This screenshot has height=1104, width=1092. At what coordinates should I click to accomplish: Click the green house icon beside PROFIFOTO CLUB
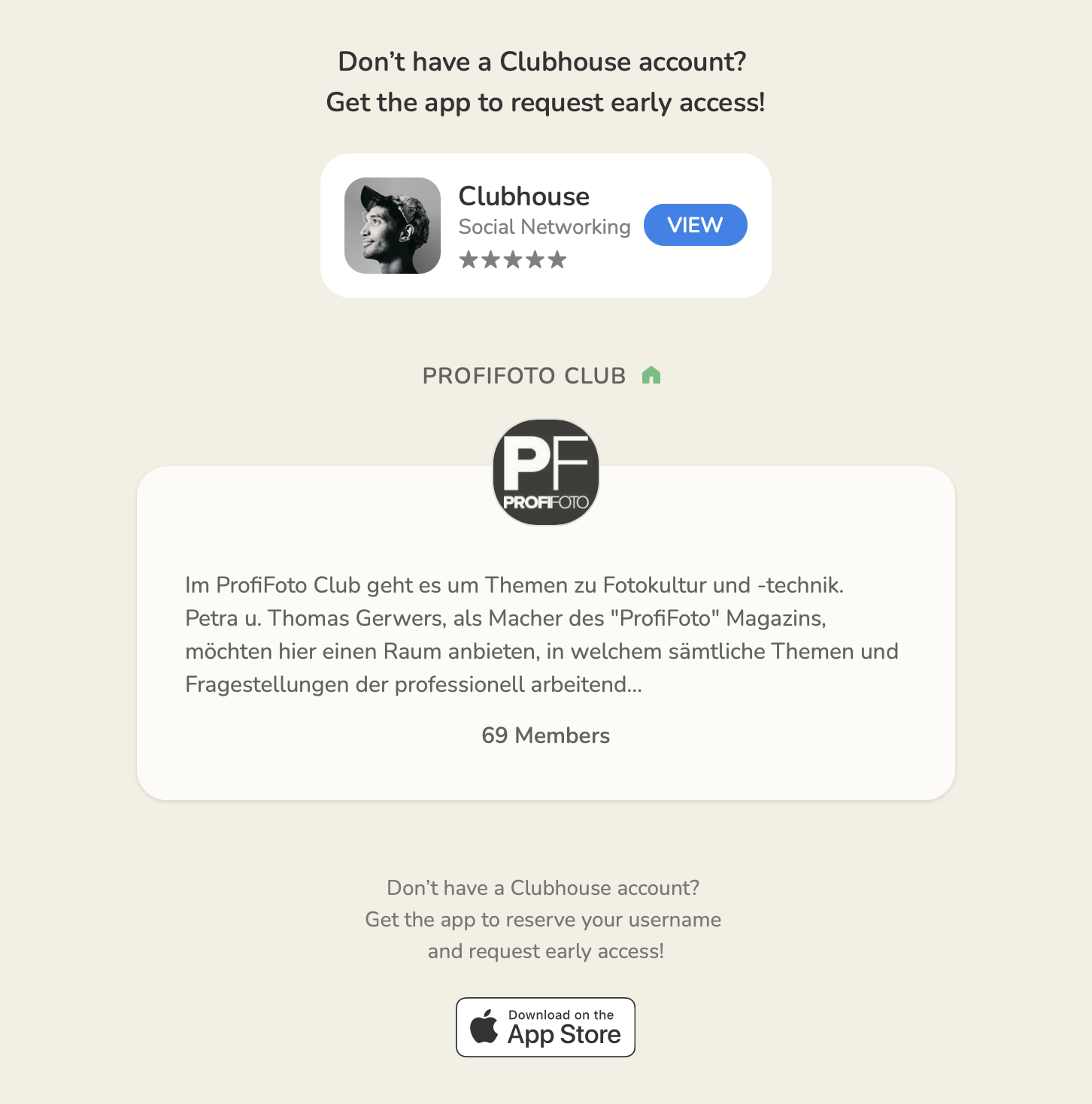pos(651,375)
